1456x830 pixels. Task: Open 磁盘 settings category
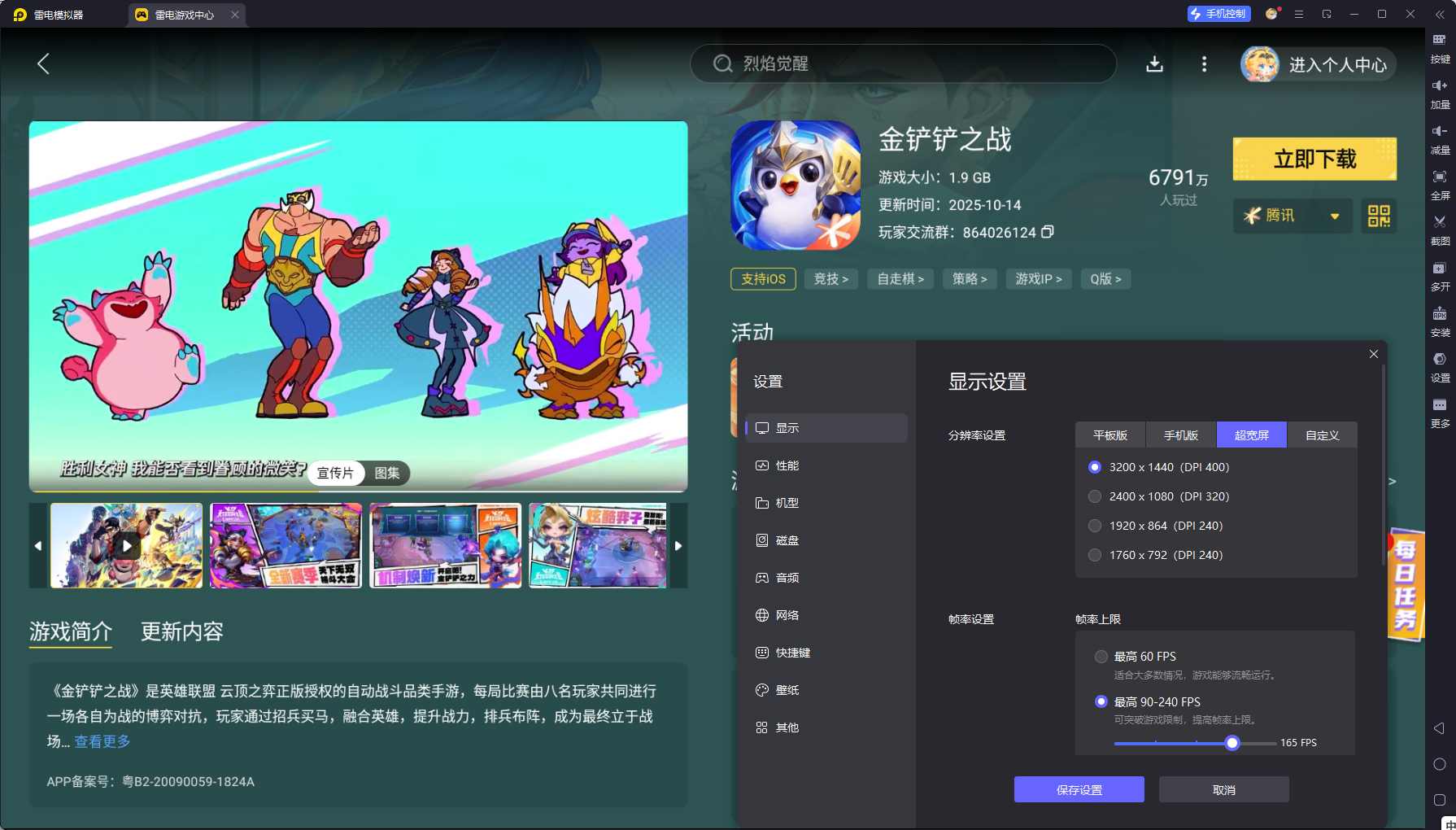(x=826, y=540)
